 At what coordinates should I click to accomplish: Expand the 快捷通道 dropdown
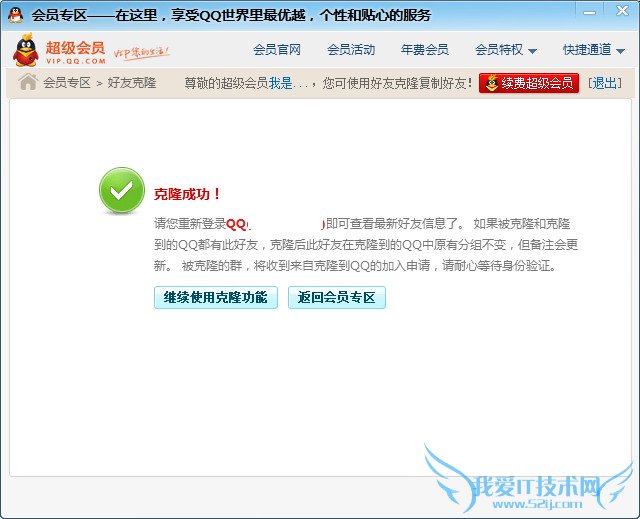pos(594,50)
